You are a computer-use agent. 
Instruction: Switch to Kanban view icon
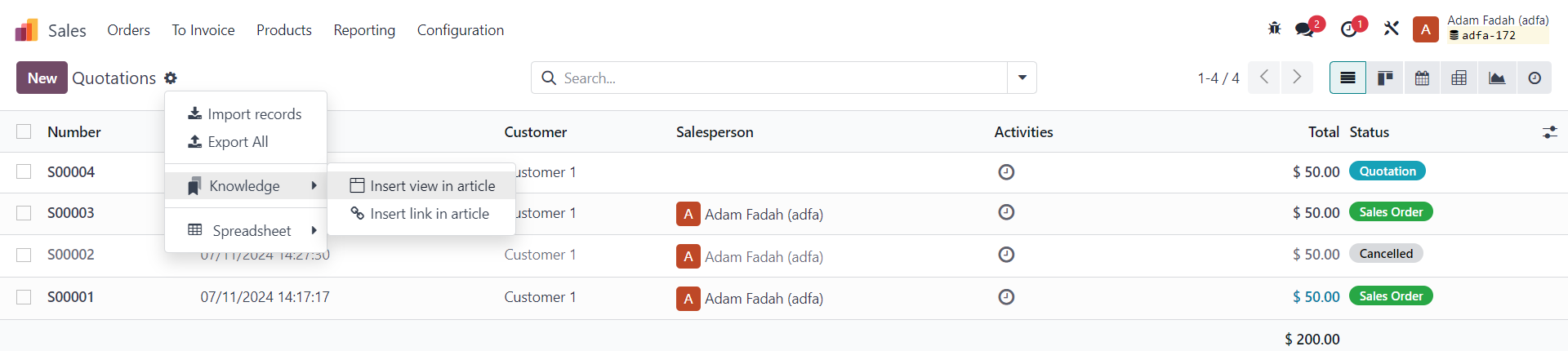tap(1385, 78)
